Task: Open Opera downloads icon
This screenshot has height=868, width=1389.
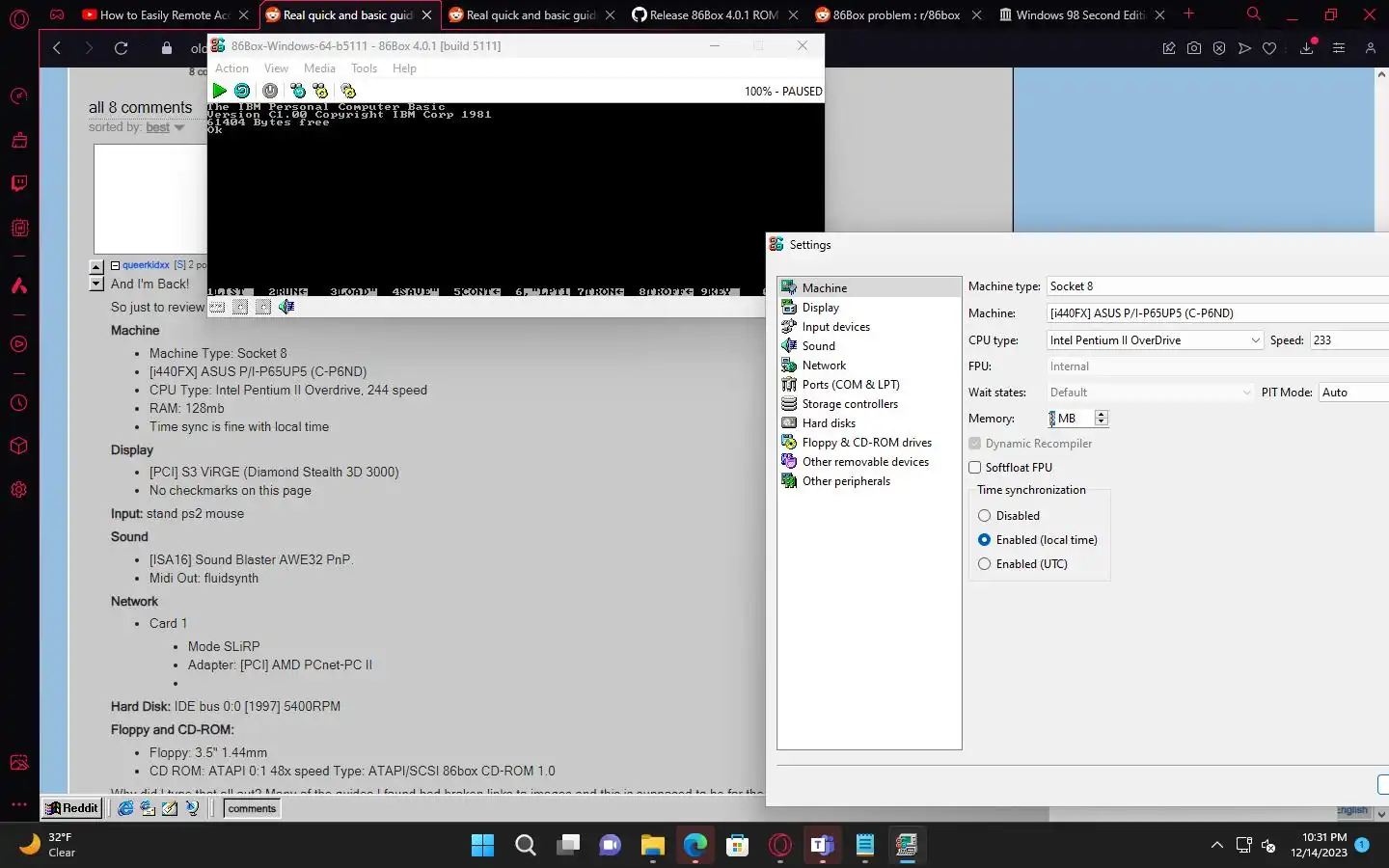Action: (1307, 48)
